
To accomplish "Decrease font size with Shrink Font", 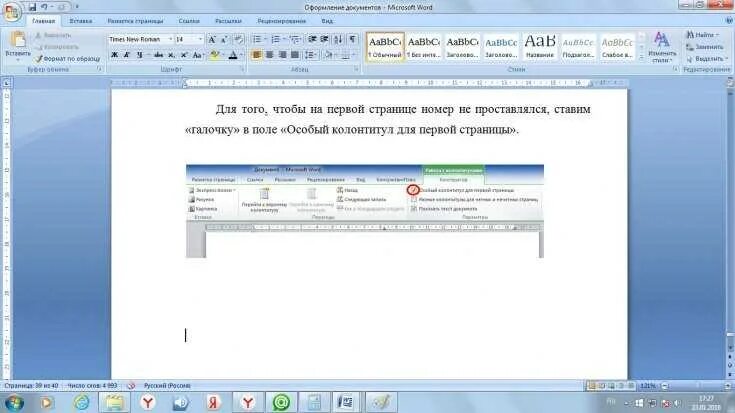I will coord(224,39).
